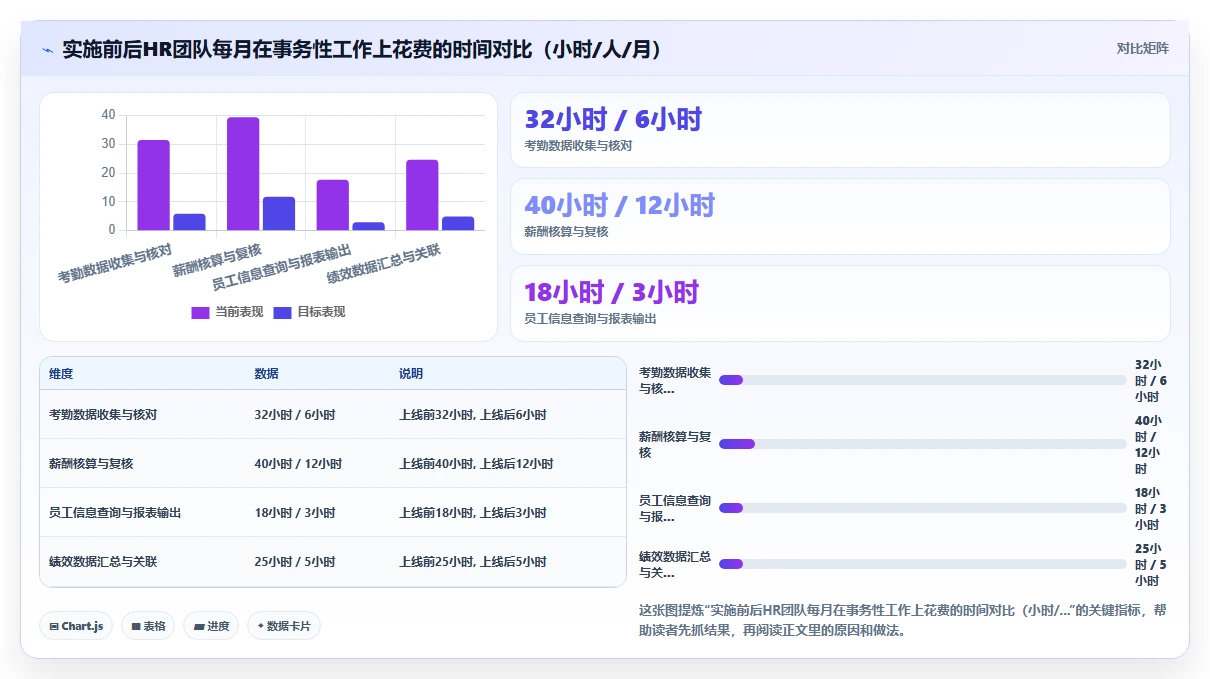Image resolution: width=1210 pixels, height=679 pixels.
Task: Click the purple bar for 员工信息查询与报表输出
Action: pos(333,205)
